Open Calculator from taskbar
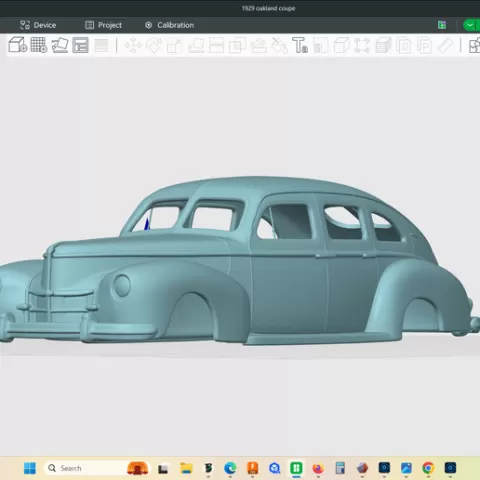 click(x=340, y=468)
